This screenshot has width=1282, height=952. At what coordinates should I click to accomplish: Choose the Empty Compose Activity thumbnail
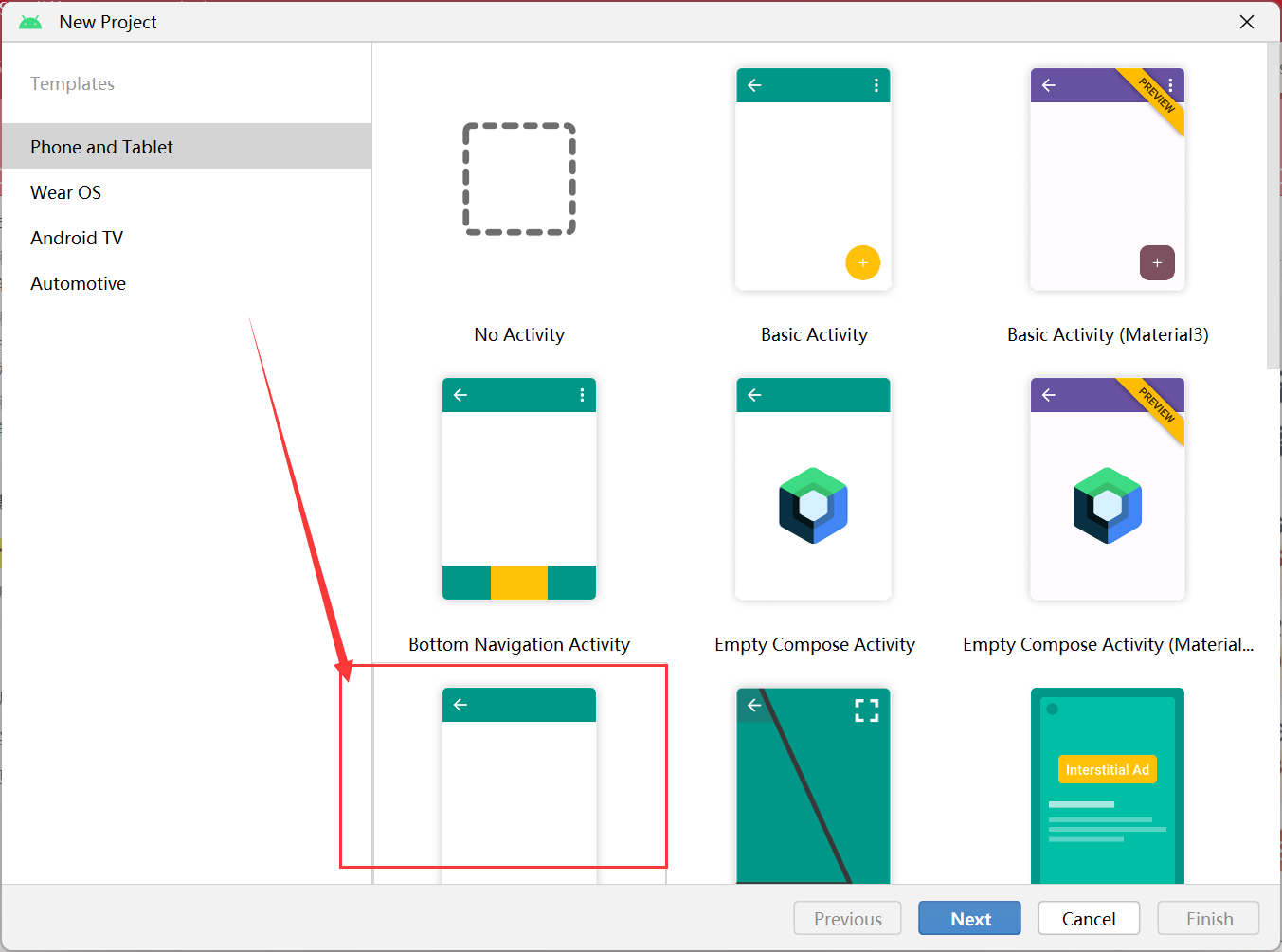point(814,489)
